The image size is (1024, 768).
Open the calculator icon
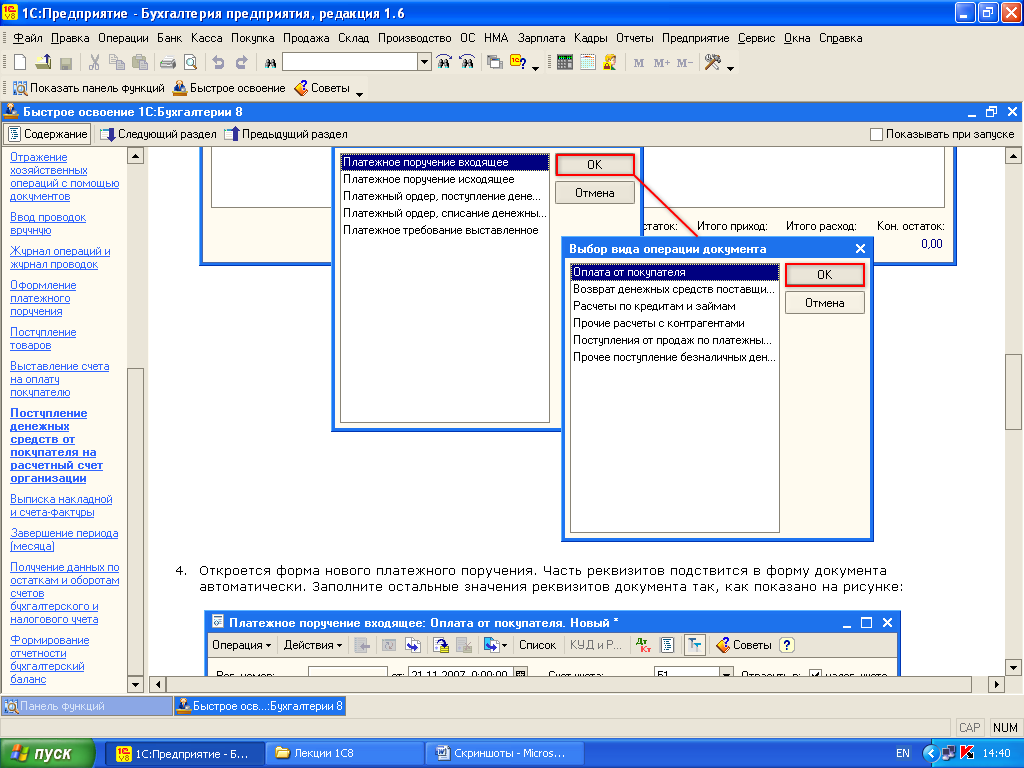point(565,63)
